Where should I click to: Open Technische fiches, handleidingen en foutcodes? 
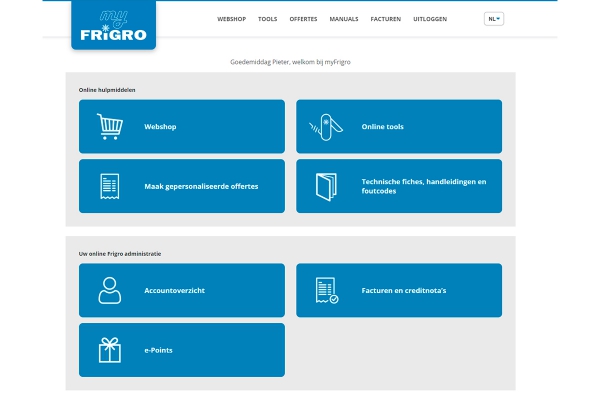[x=424, y=186]
